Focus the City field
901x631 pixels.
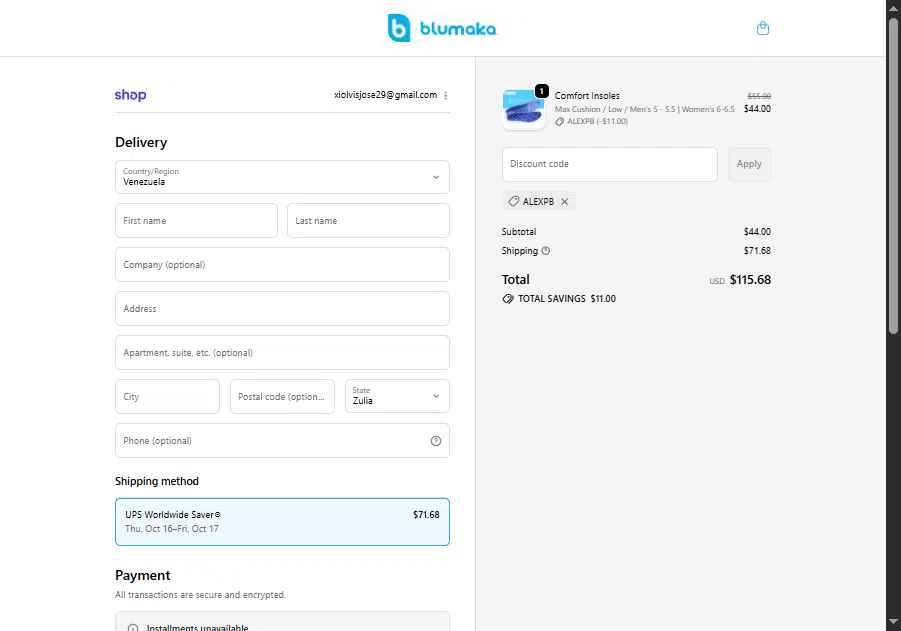tap(167, 397)
